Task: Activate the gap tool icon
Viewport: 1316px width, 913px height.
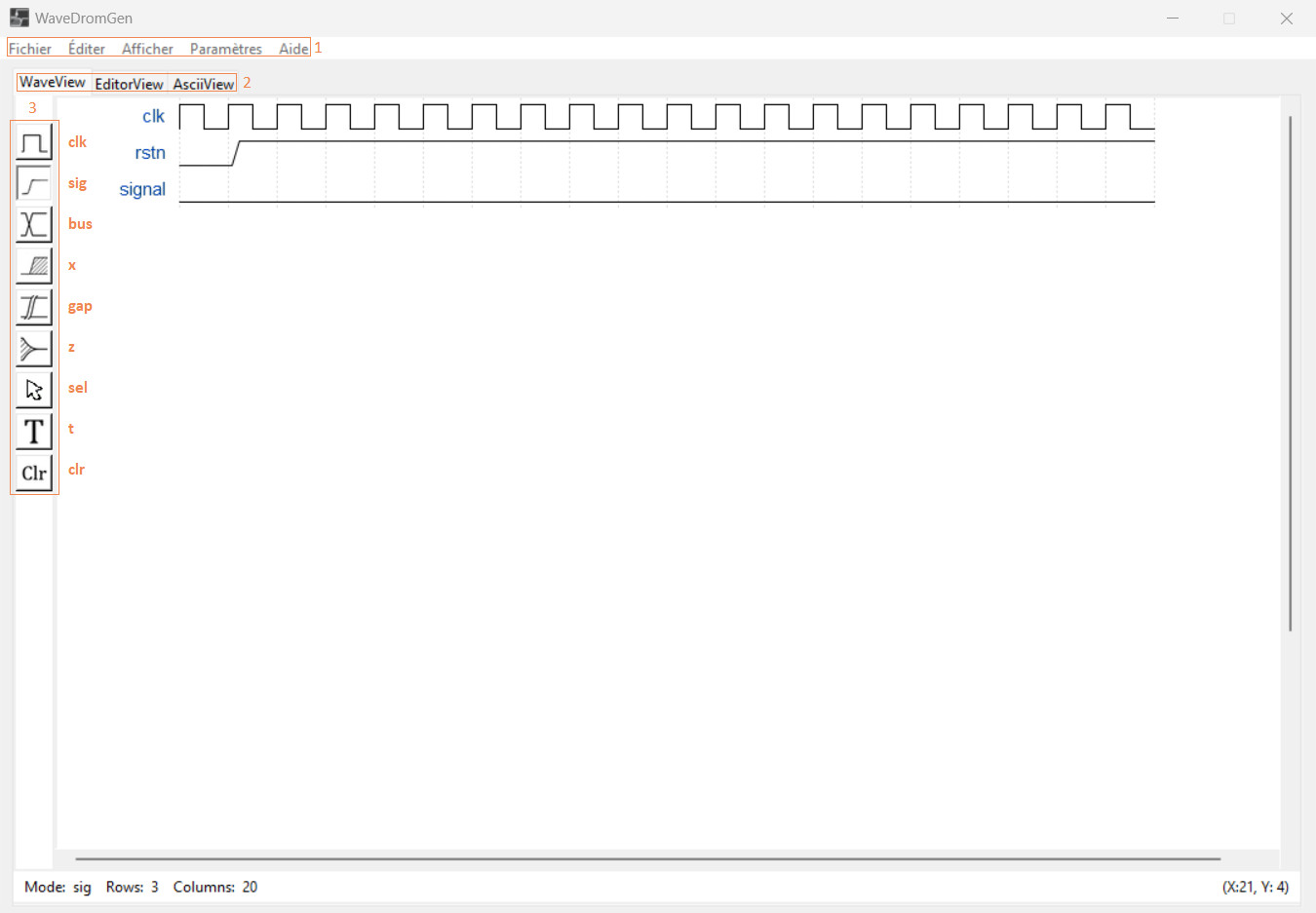Action: pos(34,307)
